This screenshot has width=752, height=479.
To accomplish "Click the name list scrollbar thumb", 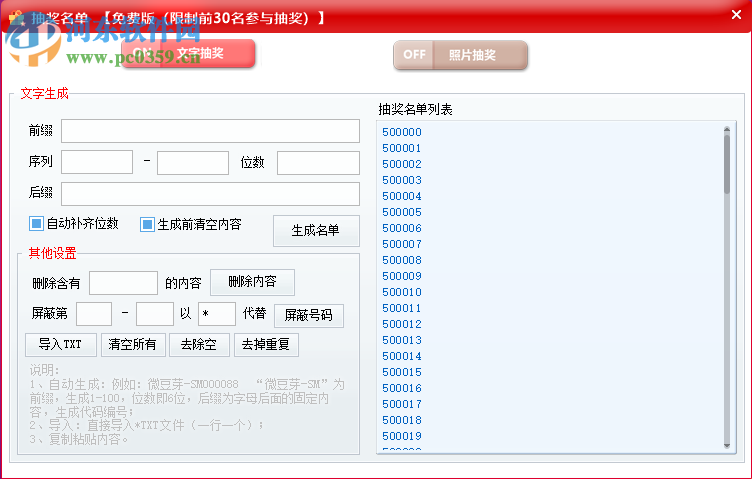I will tap(727, 164).
